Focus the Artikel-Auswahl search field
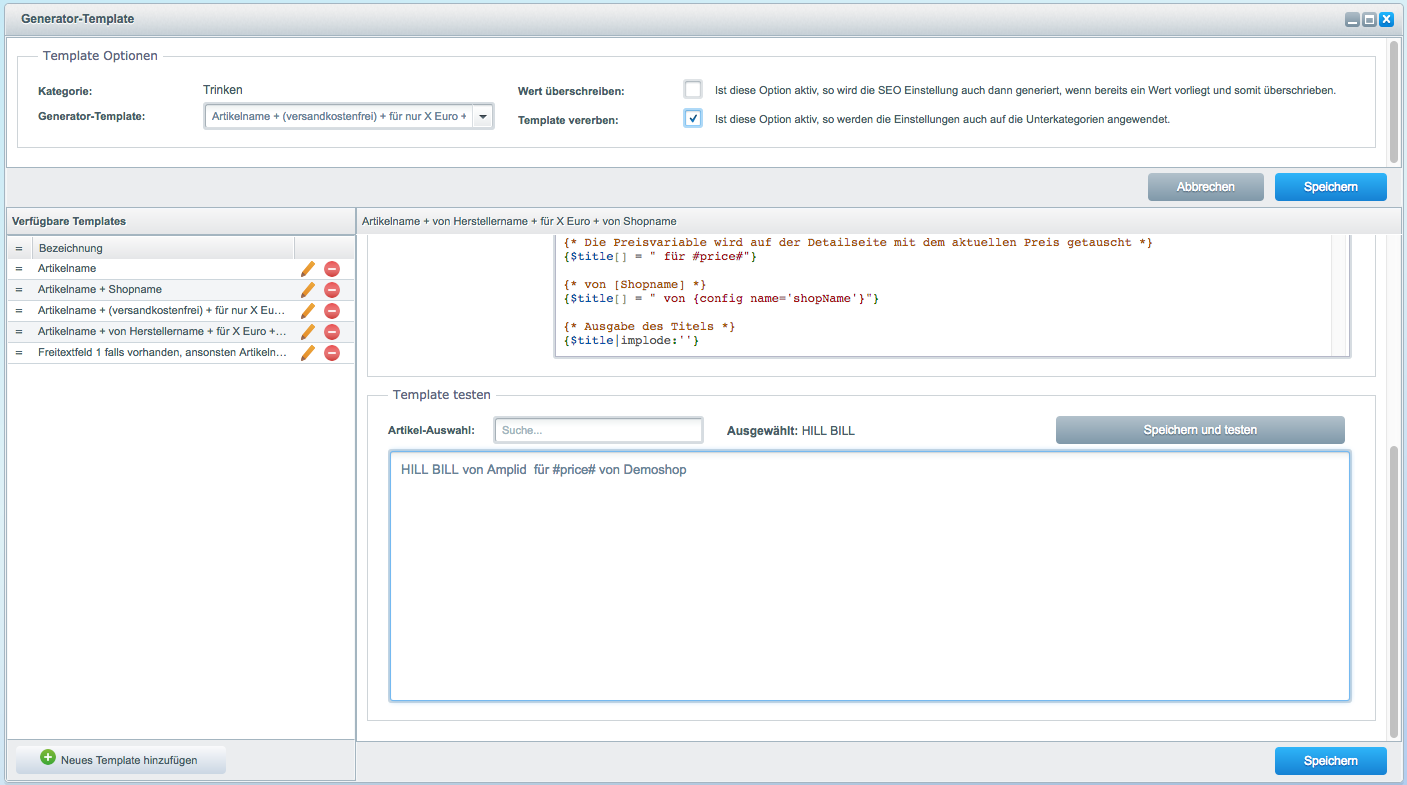The image size is (1407, 785). pyautogui.click(x=599, y=430)
